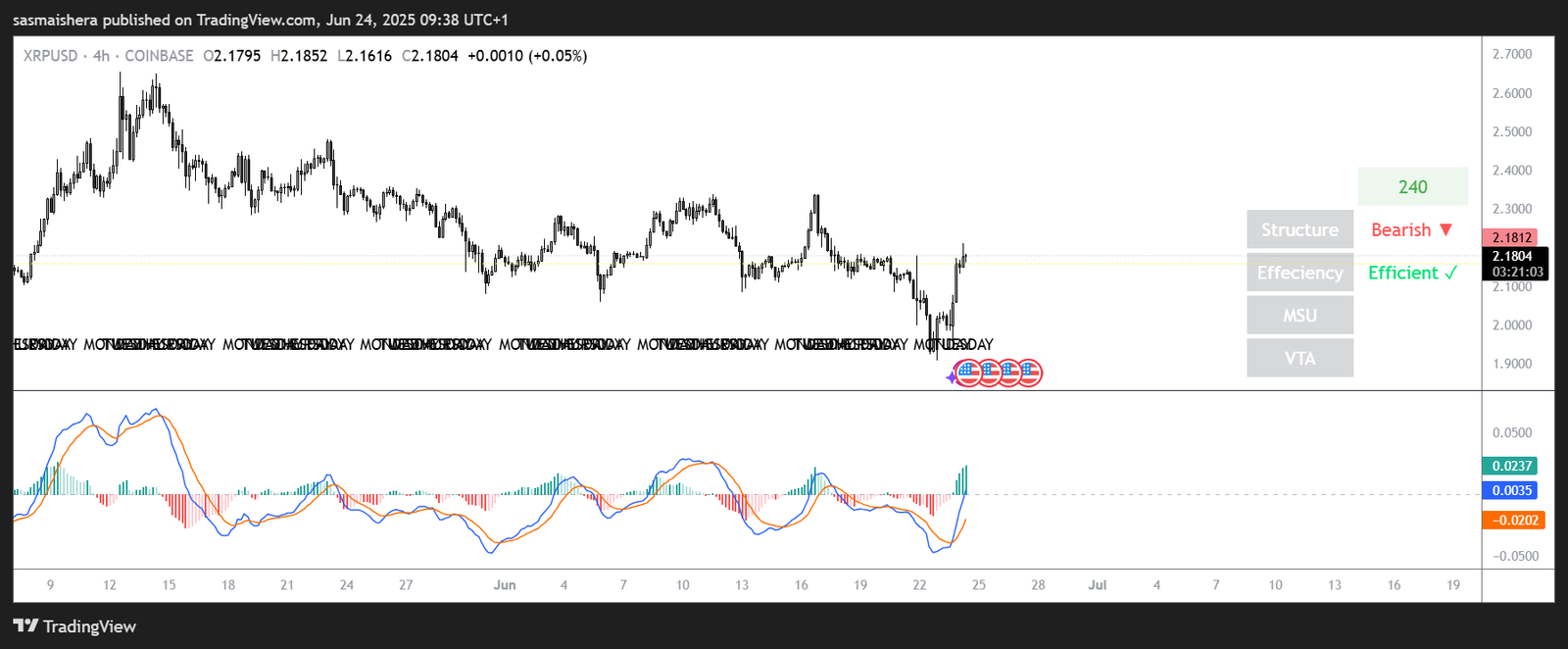Click the Effeciency table cell
The width and height of the screenshot is (1568, 649).
tap(1299, 273)
